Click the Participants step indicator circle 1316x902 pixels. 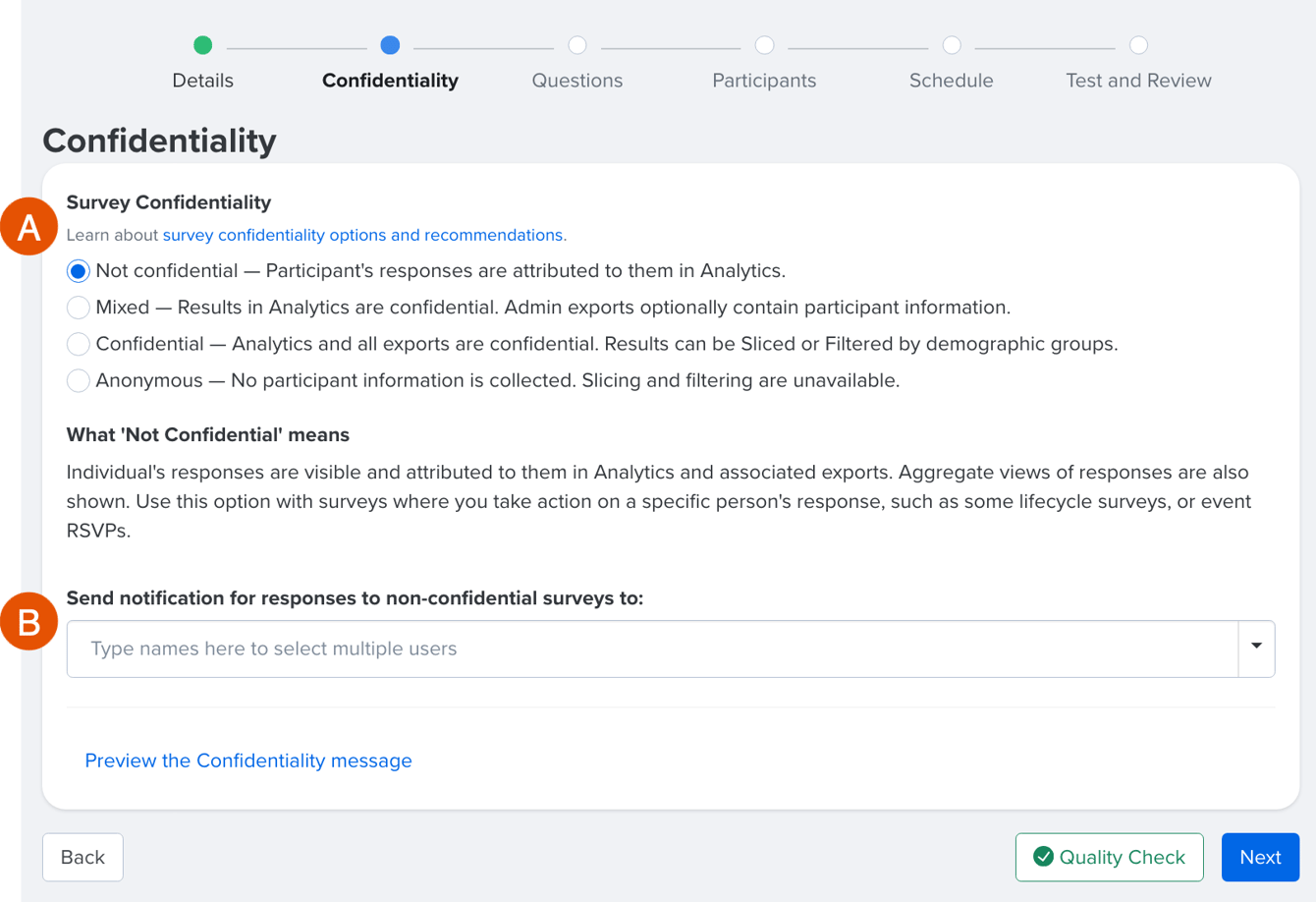[x=764, y=44]
